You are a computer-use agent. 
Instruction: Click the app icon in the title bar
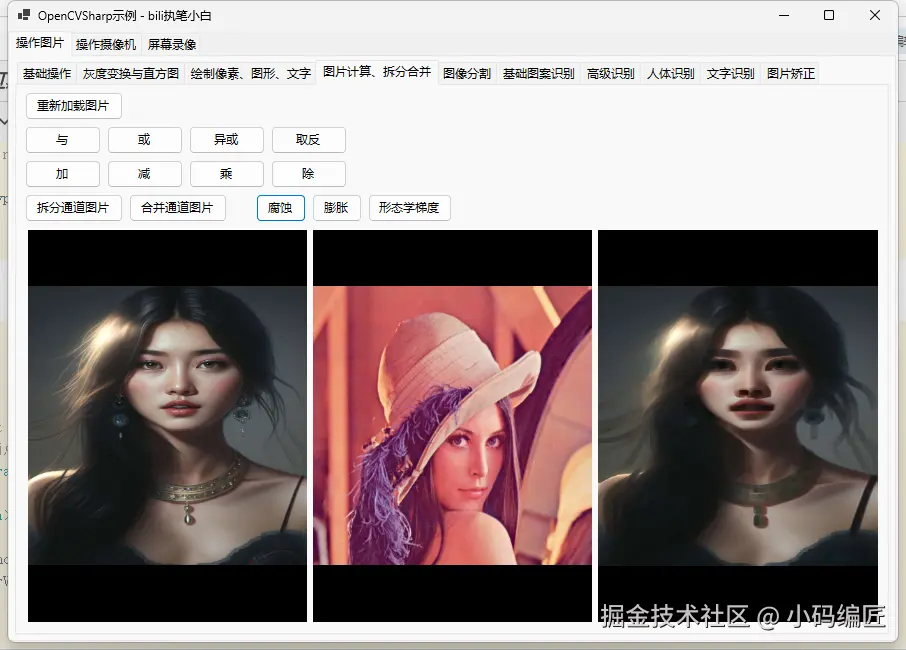24,15
